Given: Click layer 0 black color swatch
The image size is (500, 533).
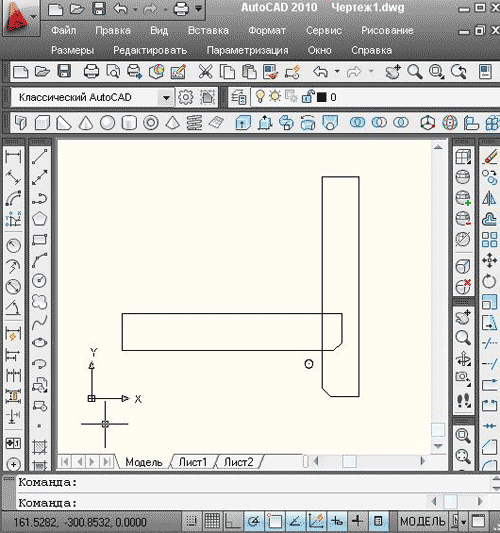Looking at the screenshot, I should click(321, 98).
